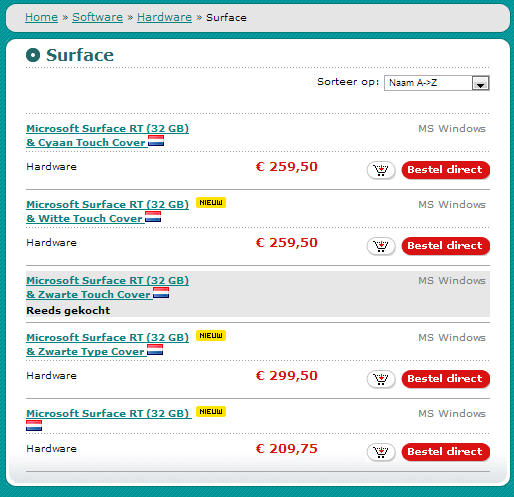This screenshot has height=497, width=514.
Task: Click Dutch flag next to Witte Touch Cover
Action: 153,217
